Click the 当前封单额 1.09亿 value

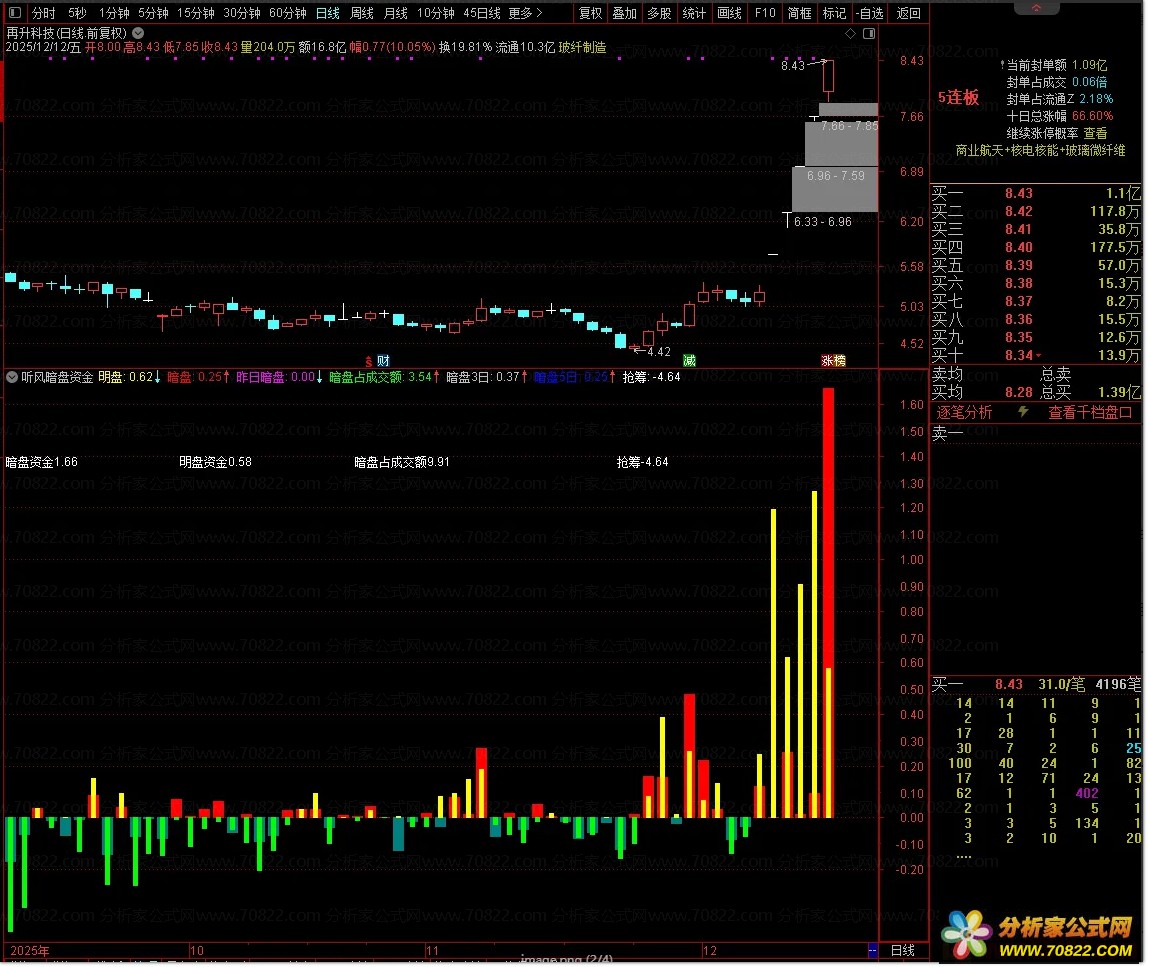click(x=1089, y=65)
